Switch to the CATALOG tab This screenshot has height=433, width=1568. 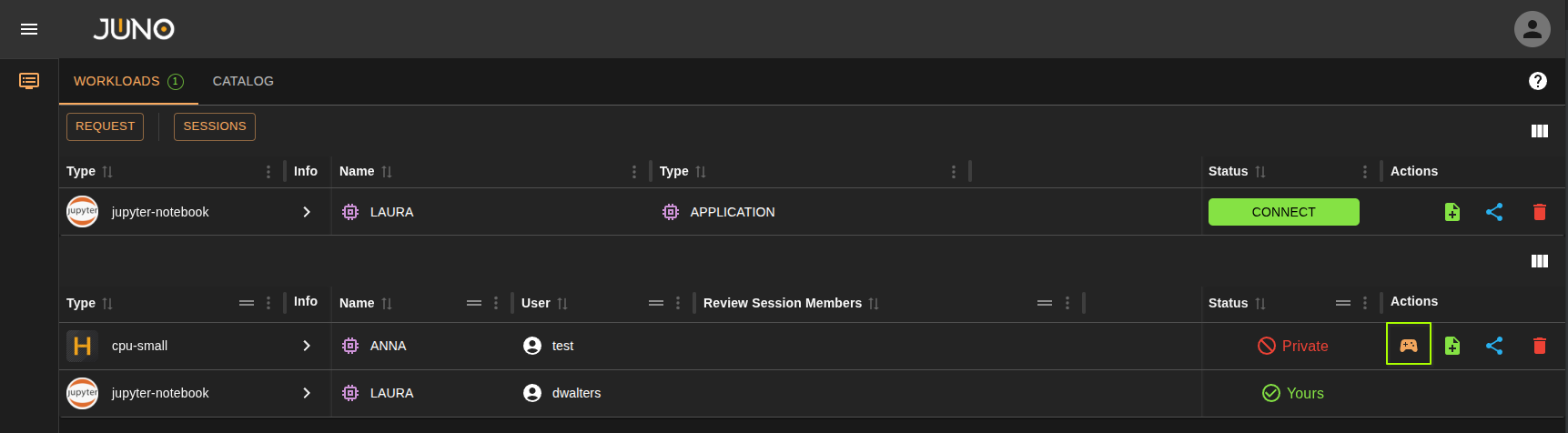click(x=243, y=81)
